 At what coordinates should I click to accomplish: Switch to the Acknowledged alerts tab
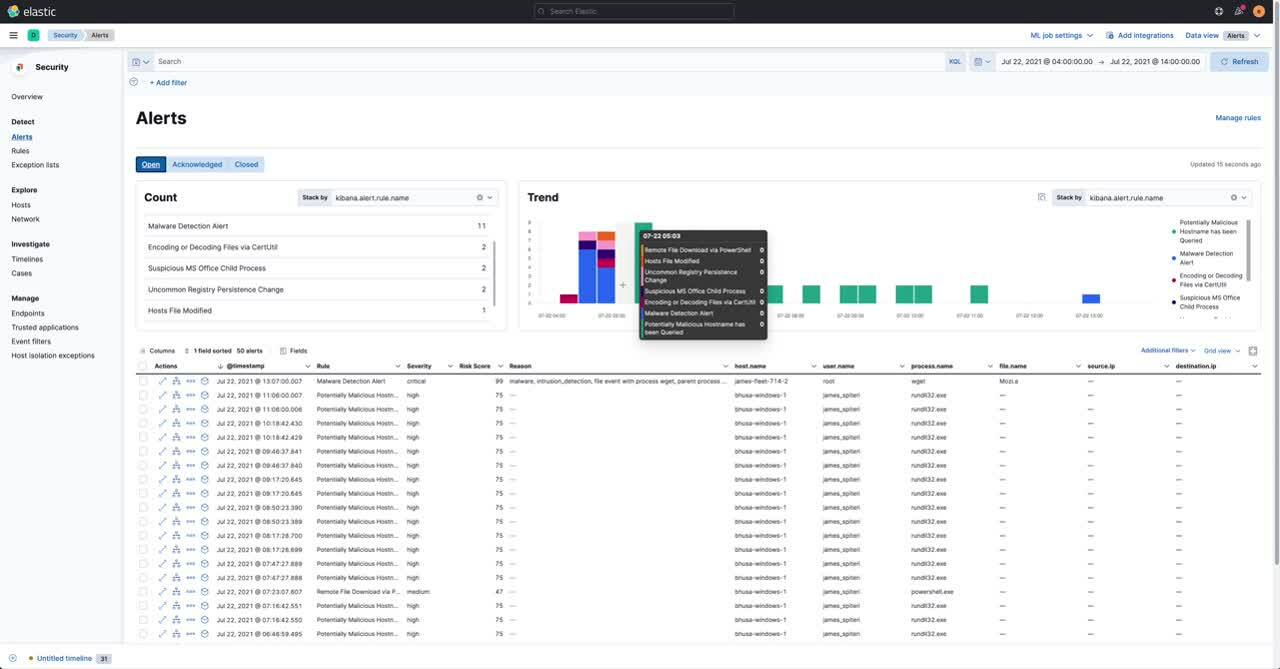click(x=197, y=164)
